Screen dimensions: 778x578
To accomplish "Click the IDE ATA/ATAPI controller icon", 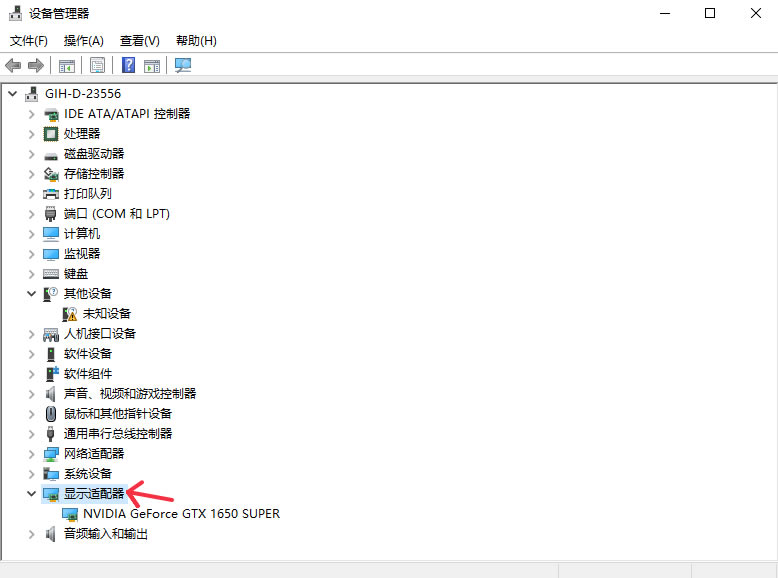I will click(x=51, y=115).
